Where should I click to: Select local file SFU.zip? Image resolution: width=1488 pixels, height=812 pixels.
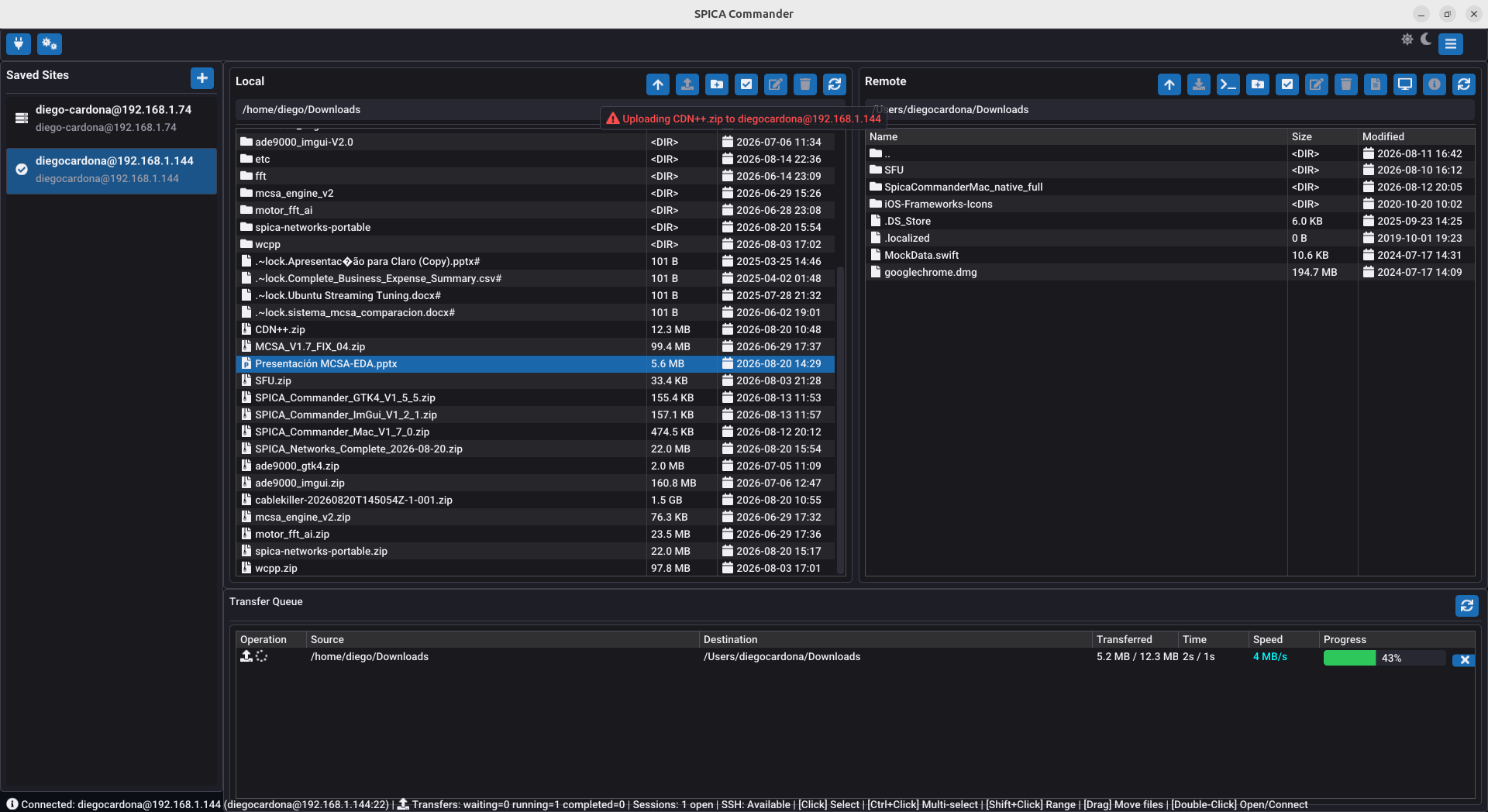point(536,380)
